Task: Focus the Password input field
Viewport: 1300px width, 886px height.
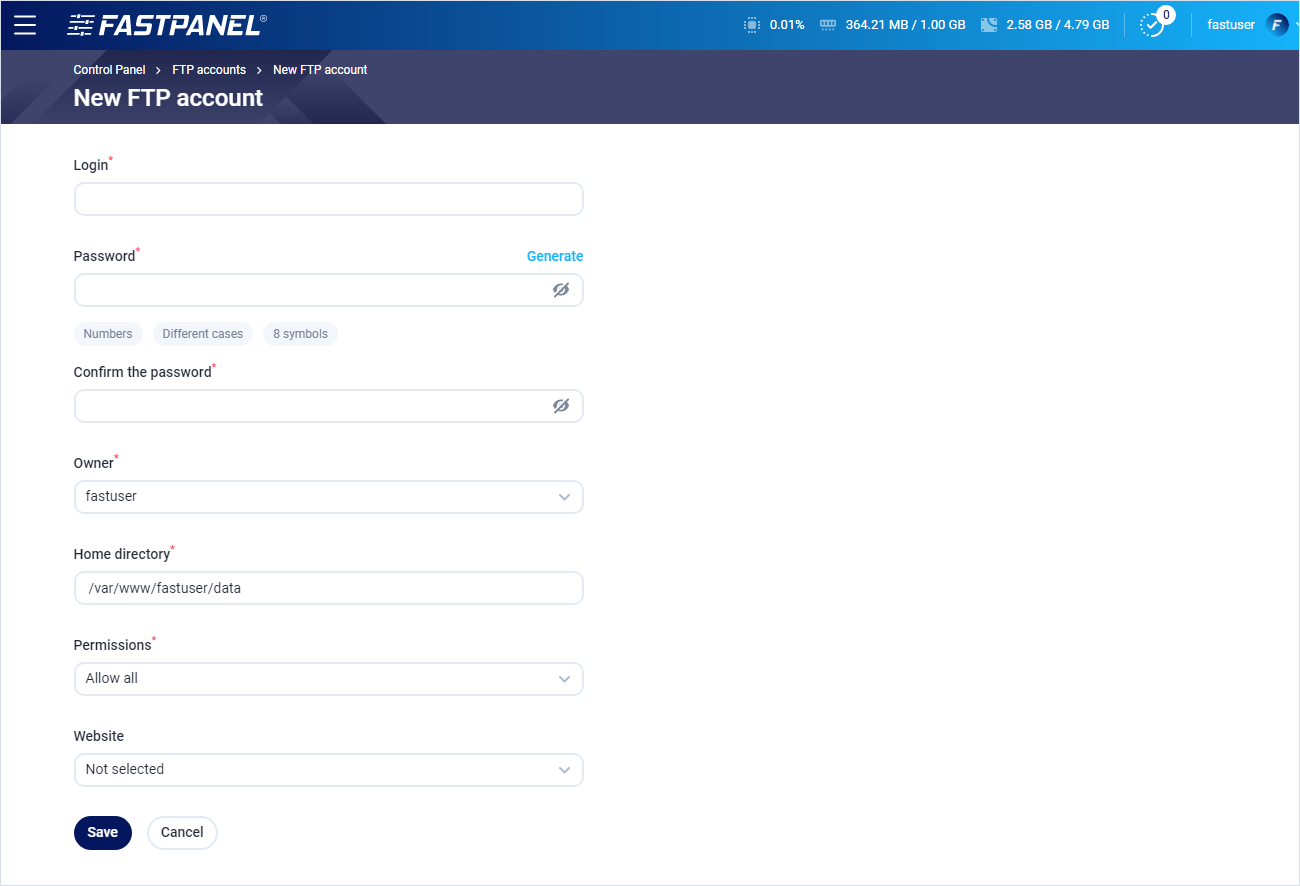Action: [x=328, y=290]
